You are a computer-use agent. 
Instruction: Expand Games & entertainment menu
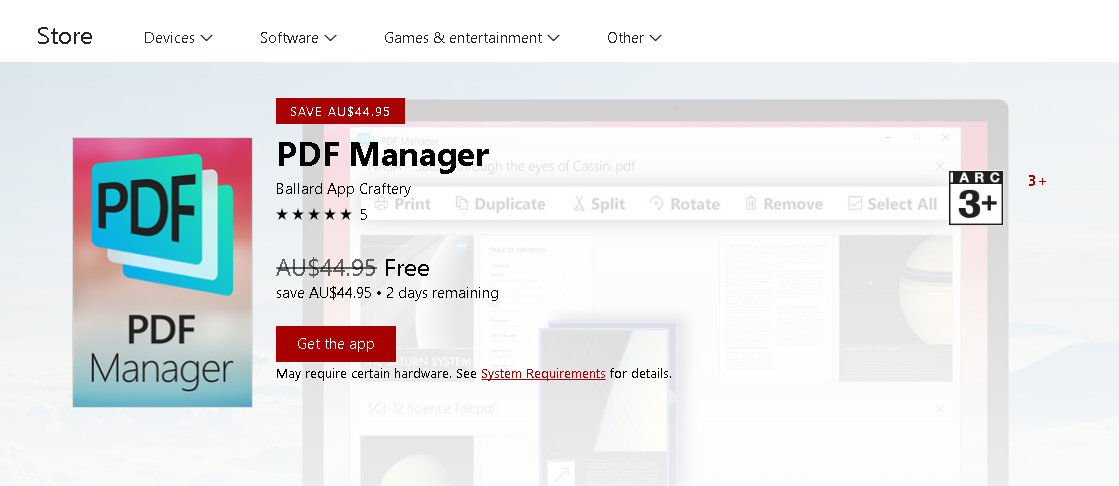coord(471,38)
